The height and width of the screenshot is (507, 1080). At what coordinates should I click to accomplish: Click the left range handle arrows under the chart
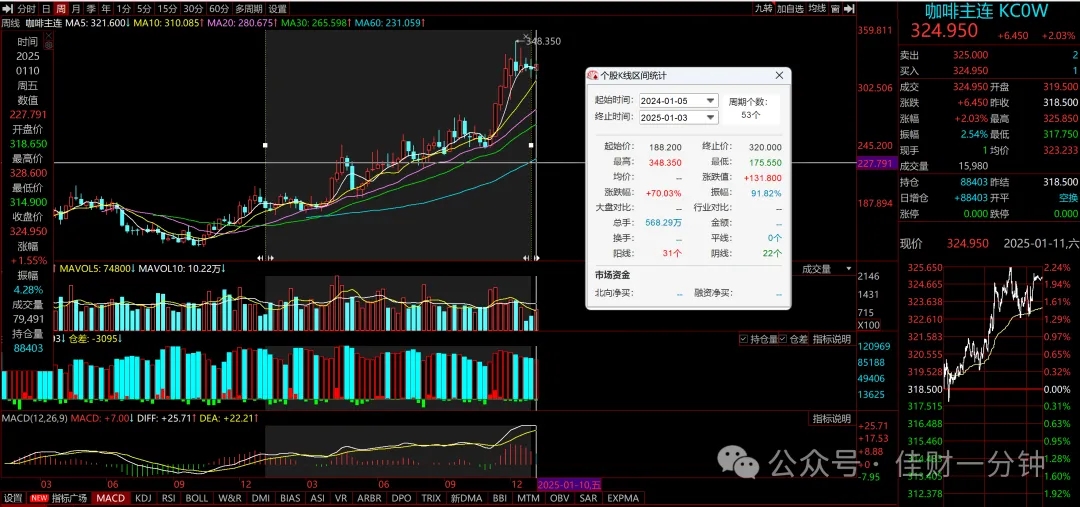(x=265, y=258)
